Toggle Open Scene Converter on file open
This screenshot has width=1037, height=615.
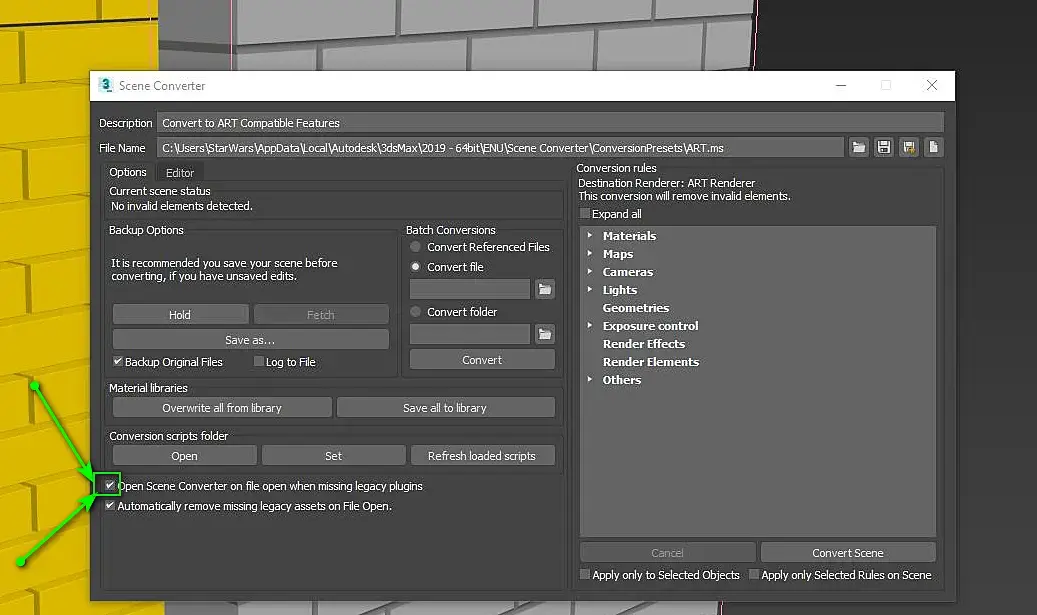[110, 485]
